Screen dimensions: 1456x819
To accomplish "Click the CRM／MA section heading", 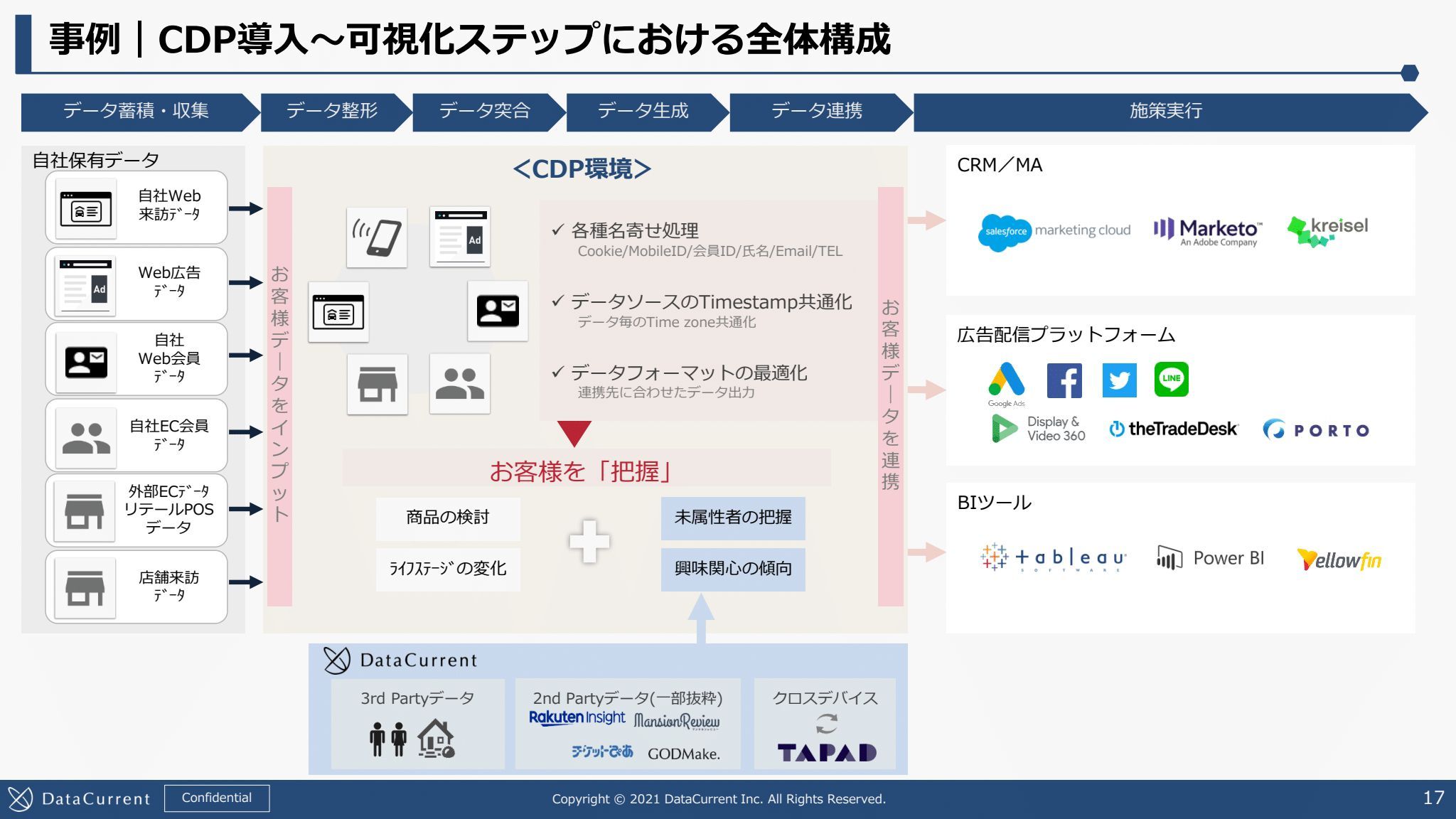I will click(x=1000, y=165).
